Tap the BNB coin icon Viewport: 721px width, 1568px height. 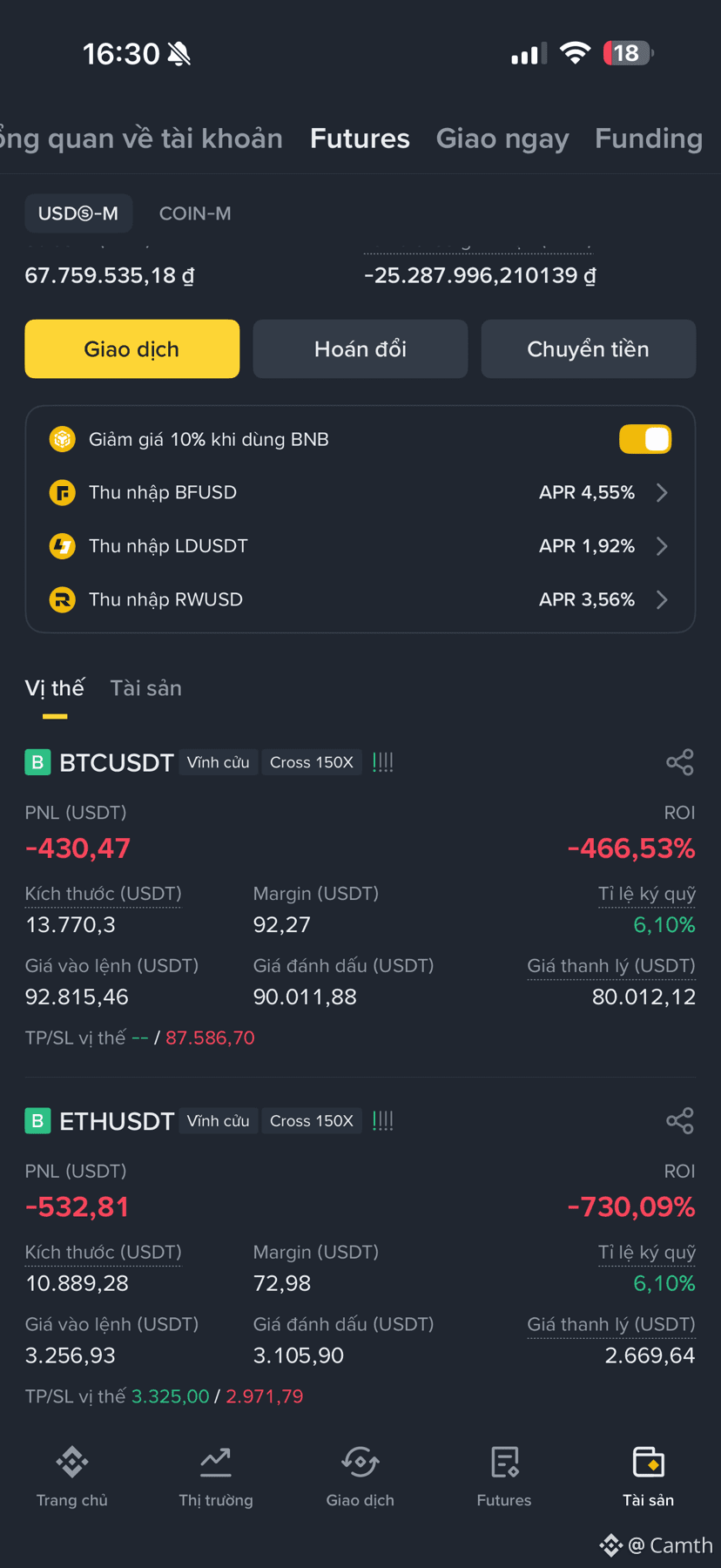click(x=62, y=439)
